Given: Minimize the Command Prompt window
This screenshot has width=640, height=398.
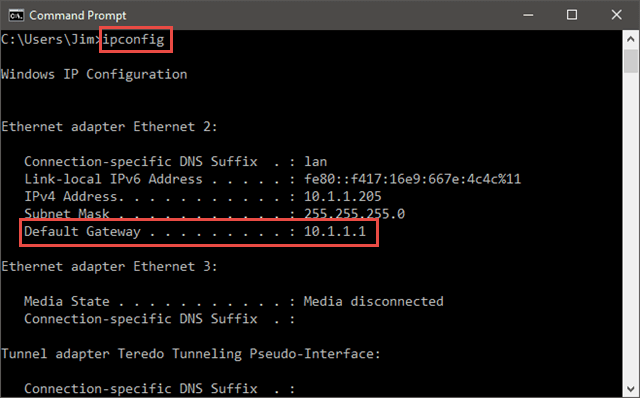Looking at the screenshot, I should click(528, 15).
